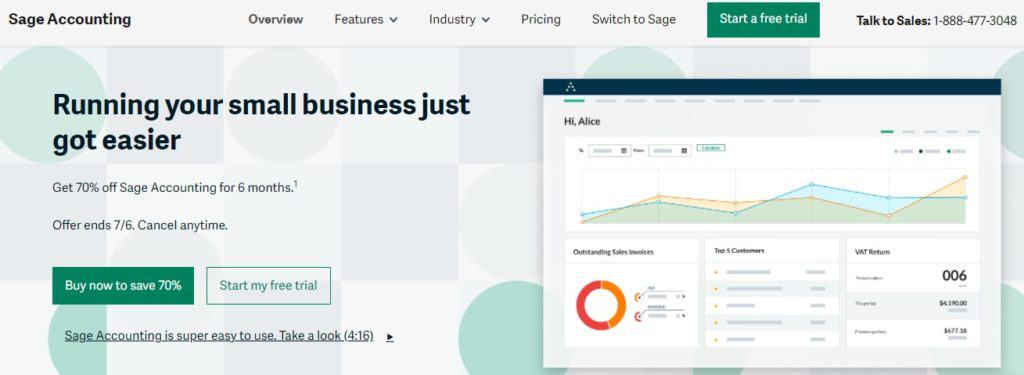Click the donut chart in Outstanding Sales Invoices
This screenshot has width=1024, height=375.
(601, 305)
